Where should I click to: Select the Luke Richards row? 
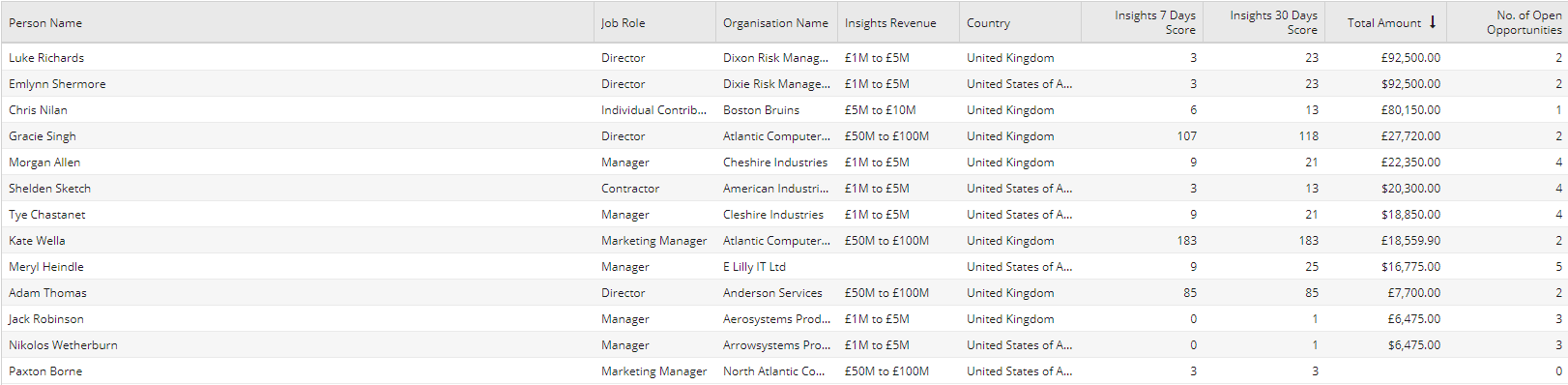[784, 57]
